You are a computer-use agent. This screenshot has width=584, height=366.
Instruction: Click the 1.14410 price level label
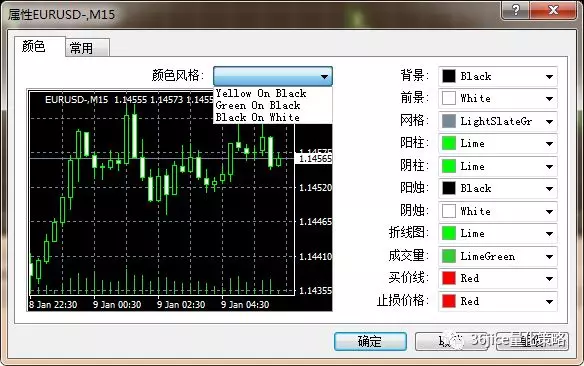tap(315, 257)
